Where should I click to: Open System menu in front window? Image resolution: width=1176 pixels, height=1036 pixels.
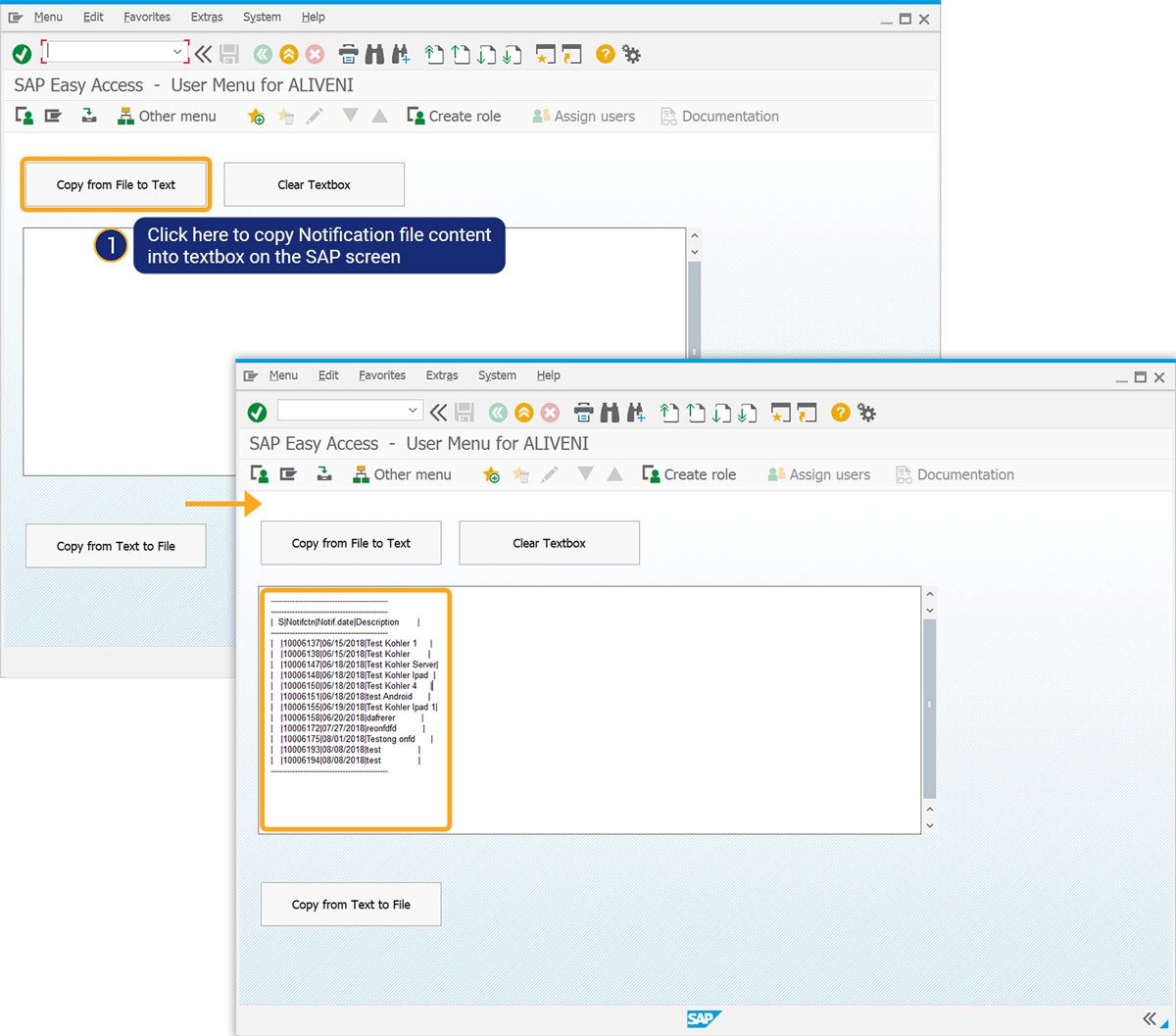(497, 375)
